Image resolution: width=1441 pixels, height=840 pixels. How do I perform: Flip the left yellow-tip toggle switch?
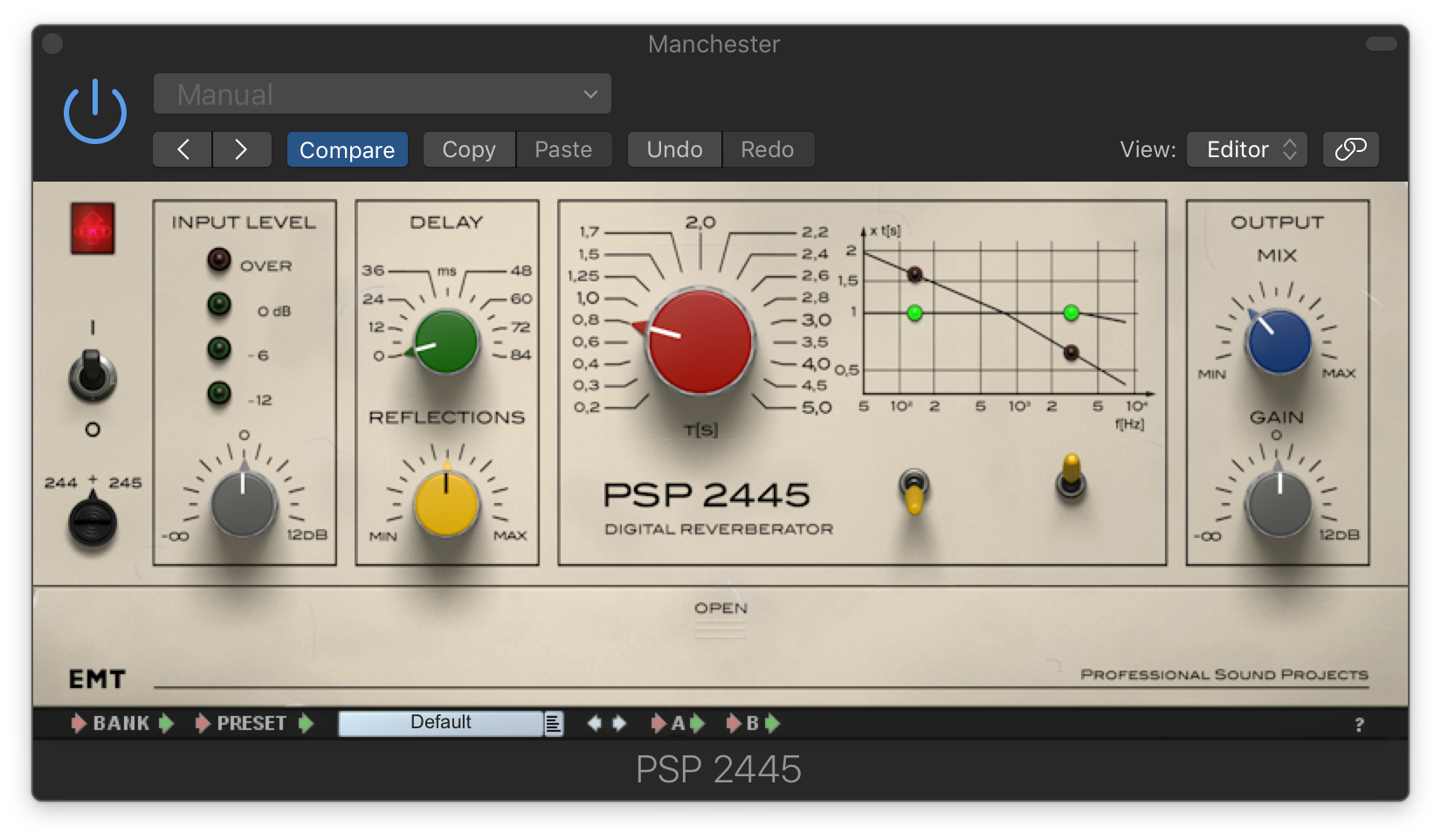[x=914, y=491]
